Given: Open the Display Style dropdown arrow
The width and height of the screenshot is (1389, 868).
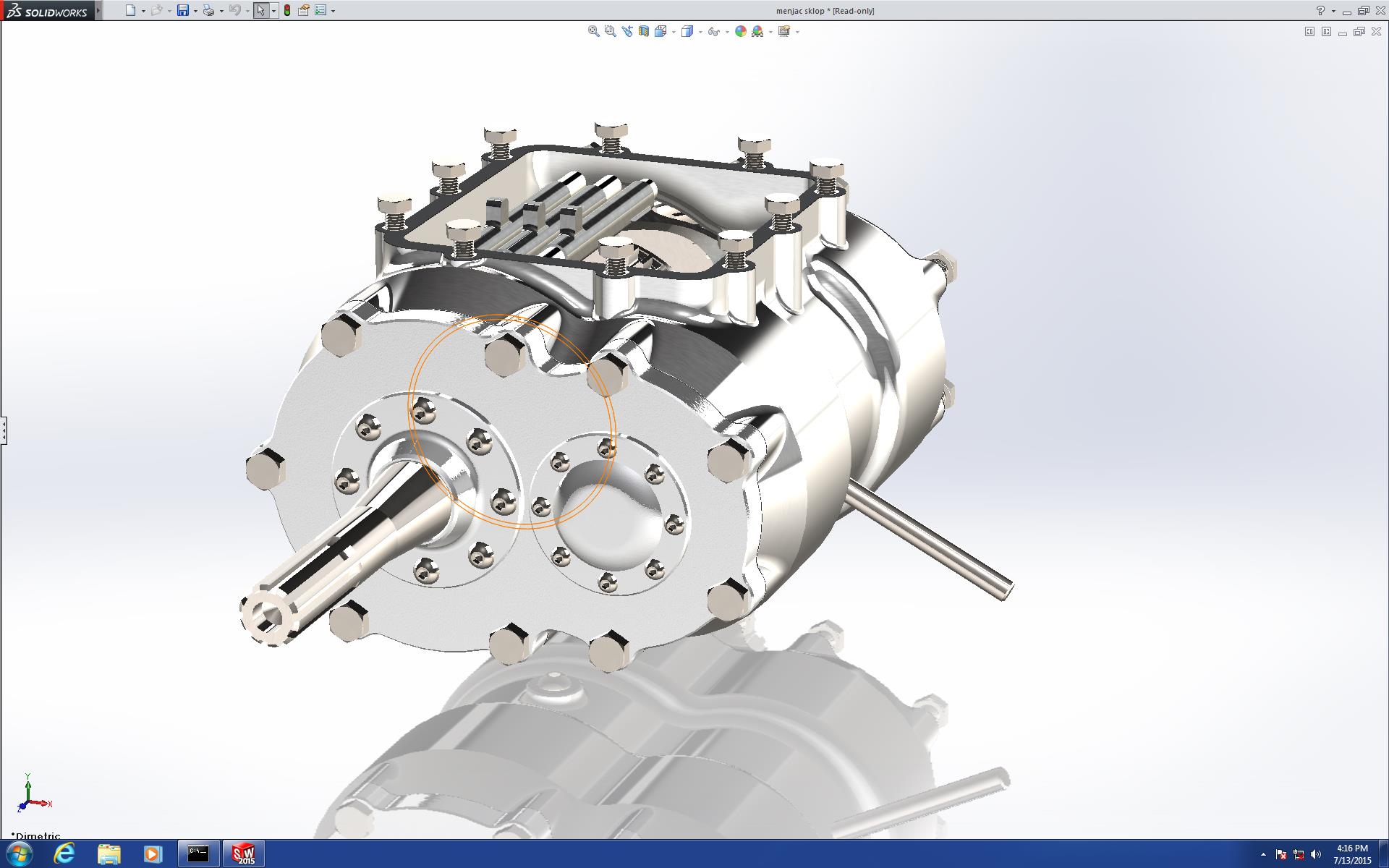Looking at the screenshot, I should coord(700,32).
